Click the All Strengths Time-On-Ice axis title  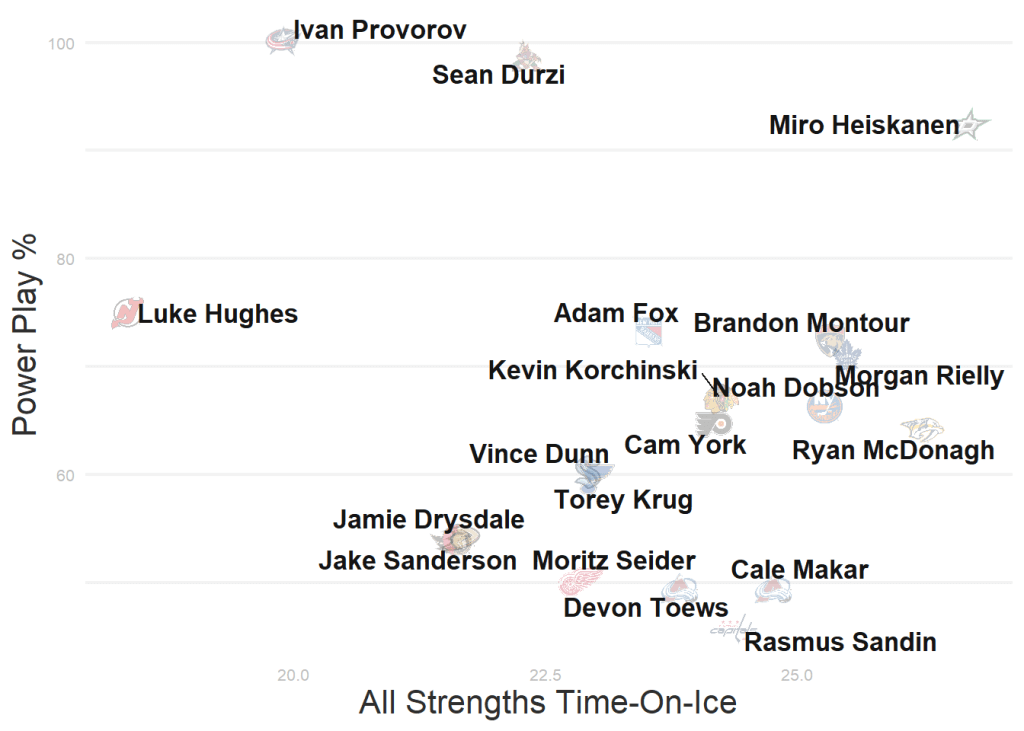(x=547, y=702)
